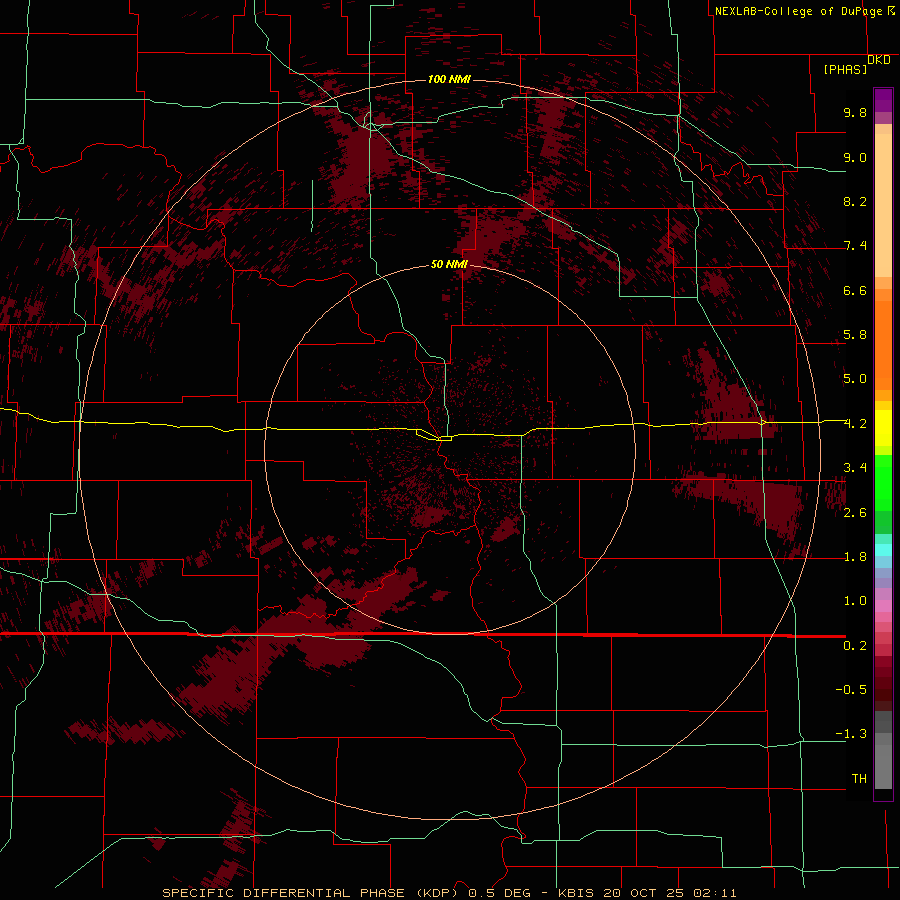
Task: Click the 1.8 legend value
Action: [855, 557]
